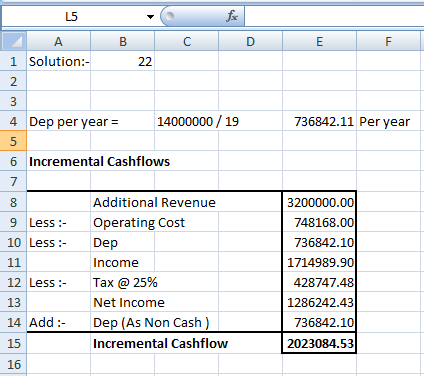Select column F header

coord(388,41)
